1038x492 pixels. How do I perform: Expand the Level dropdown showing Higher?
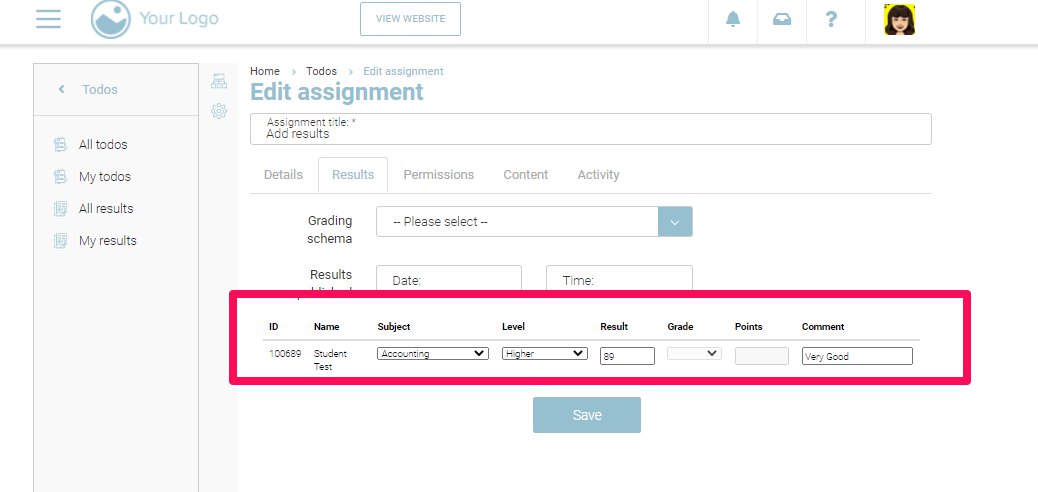(x=545, y=353)
